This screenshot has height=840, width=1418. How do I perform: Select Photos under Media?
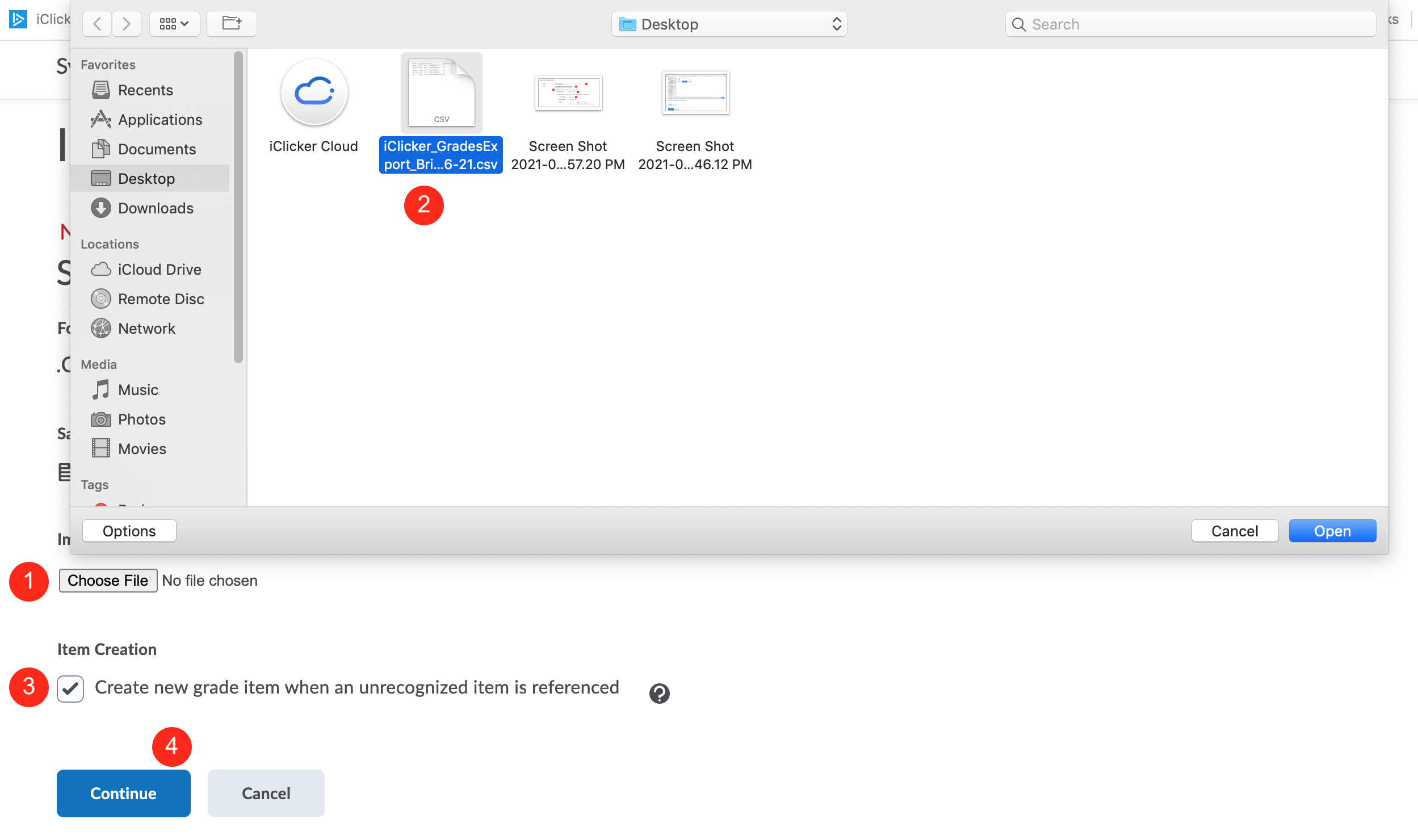point(150,419)
